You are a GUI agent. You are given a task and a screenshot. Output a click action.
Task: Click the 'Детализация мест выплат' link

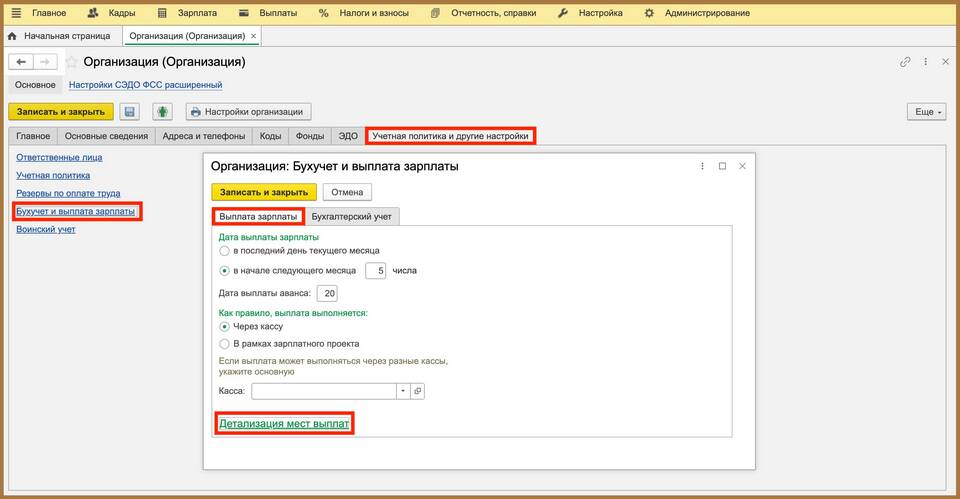pyautogui.click(x=284, y=424)
